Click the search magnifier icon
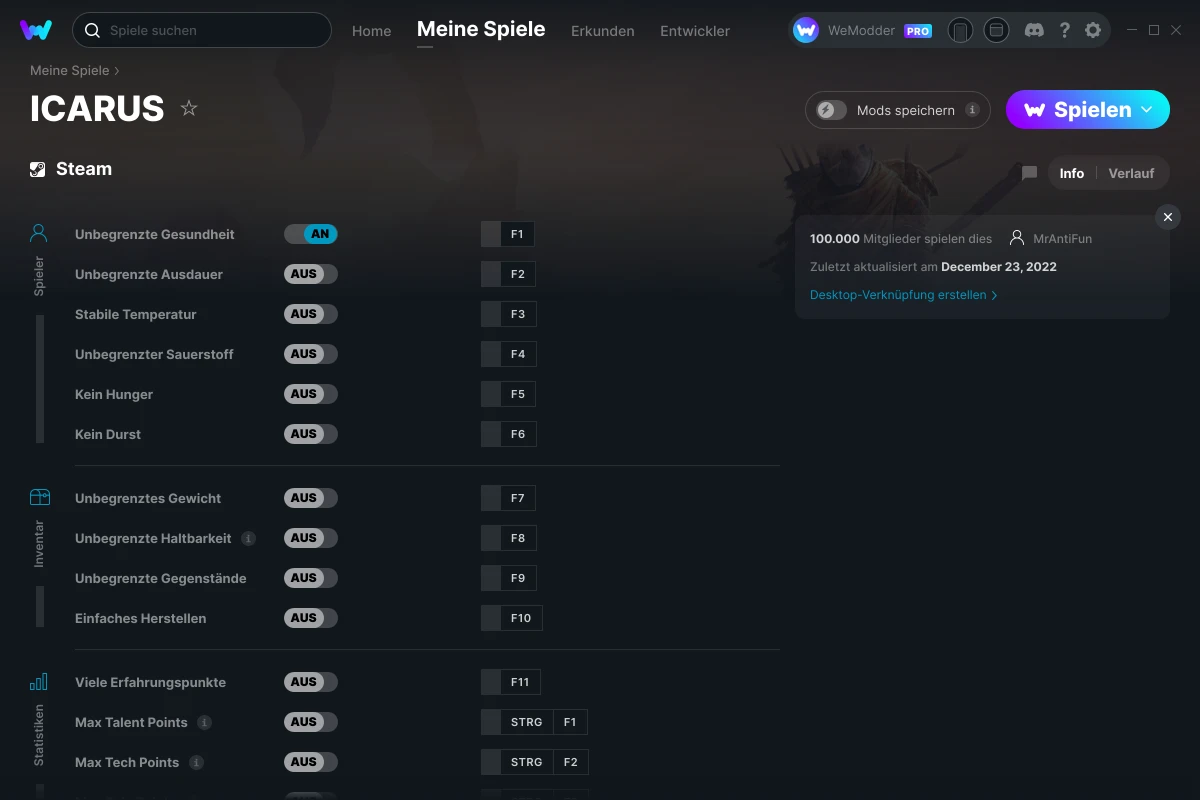Viewport: 1200px width, 800px height. (x=92, y=30)
